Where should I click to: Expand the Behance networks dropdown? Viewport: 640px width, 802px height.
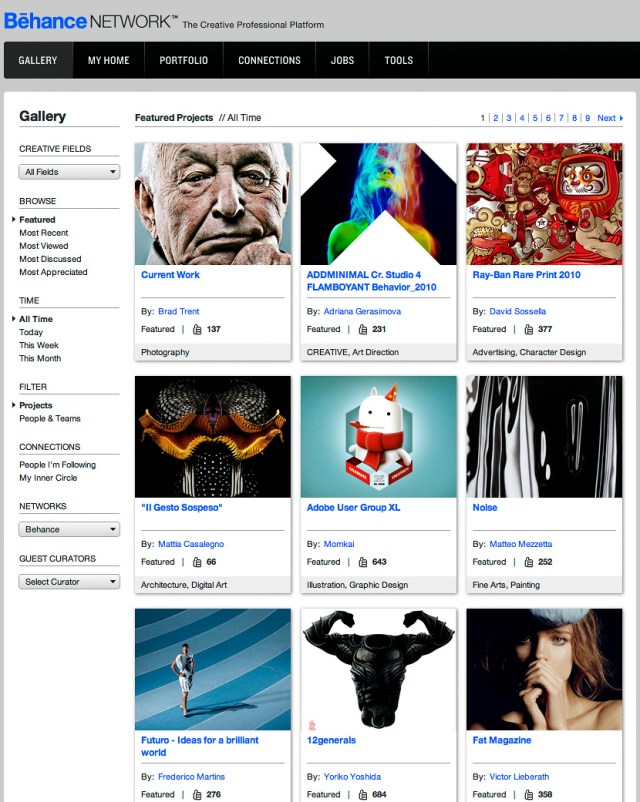69,529
